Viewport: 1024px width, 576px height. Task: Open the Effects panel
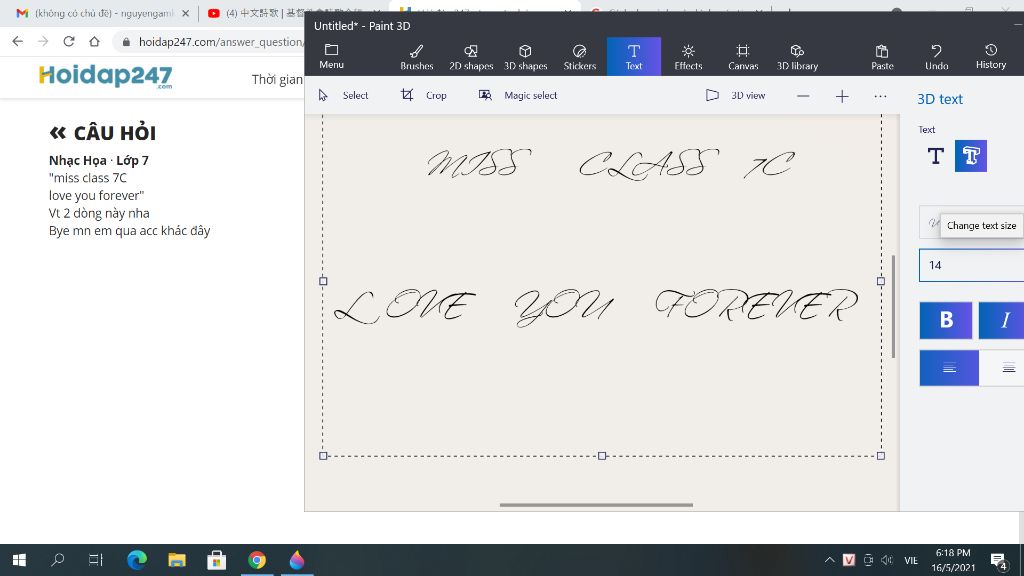pos(688,57)
